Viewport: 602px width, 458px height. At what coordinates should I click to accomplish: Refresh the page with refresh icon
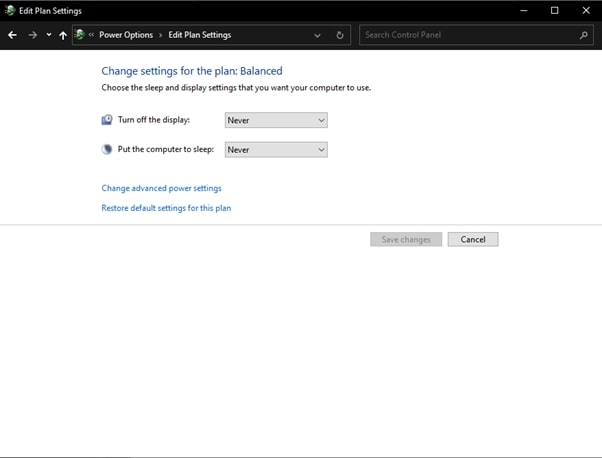340,35
